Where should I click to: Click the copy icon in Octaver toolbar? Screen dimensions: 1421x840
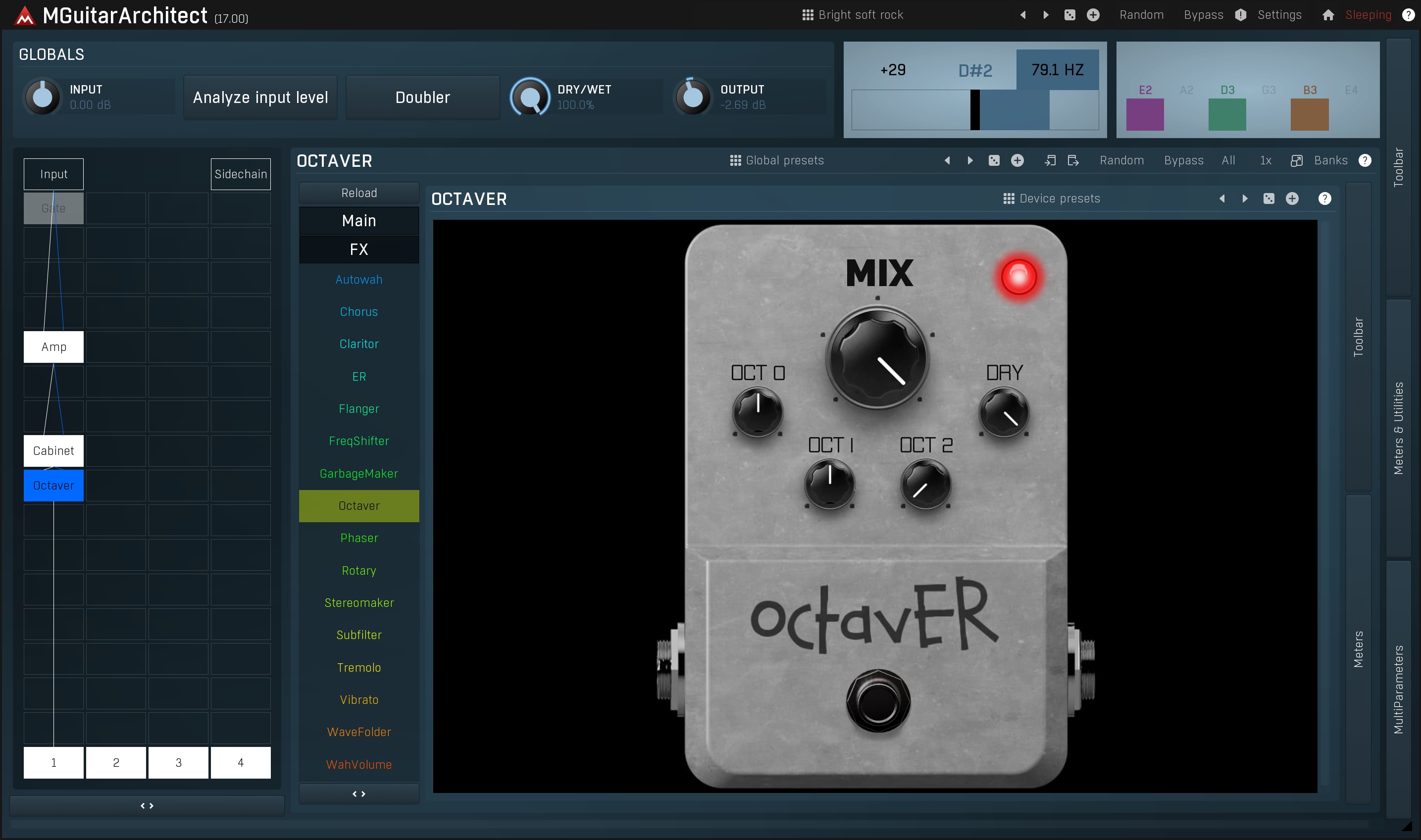click(x=1050, y=161)
